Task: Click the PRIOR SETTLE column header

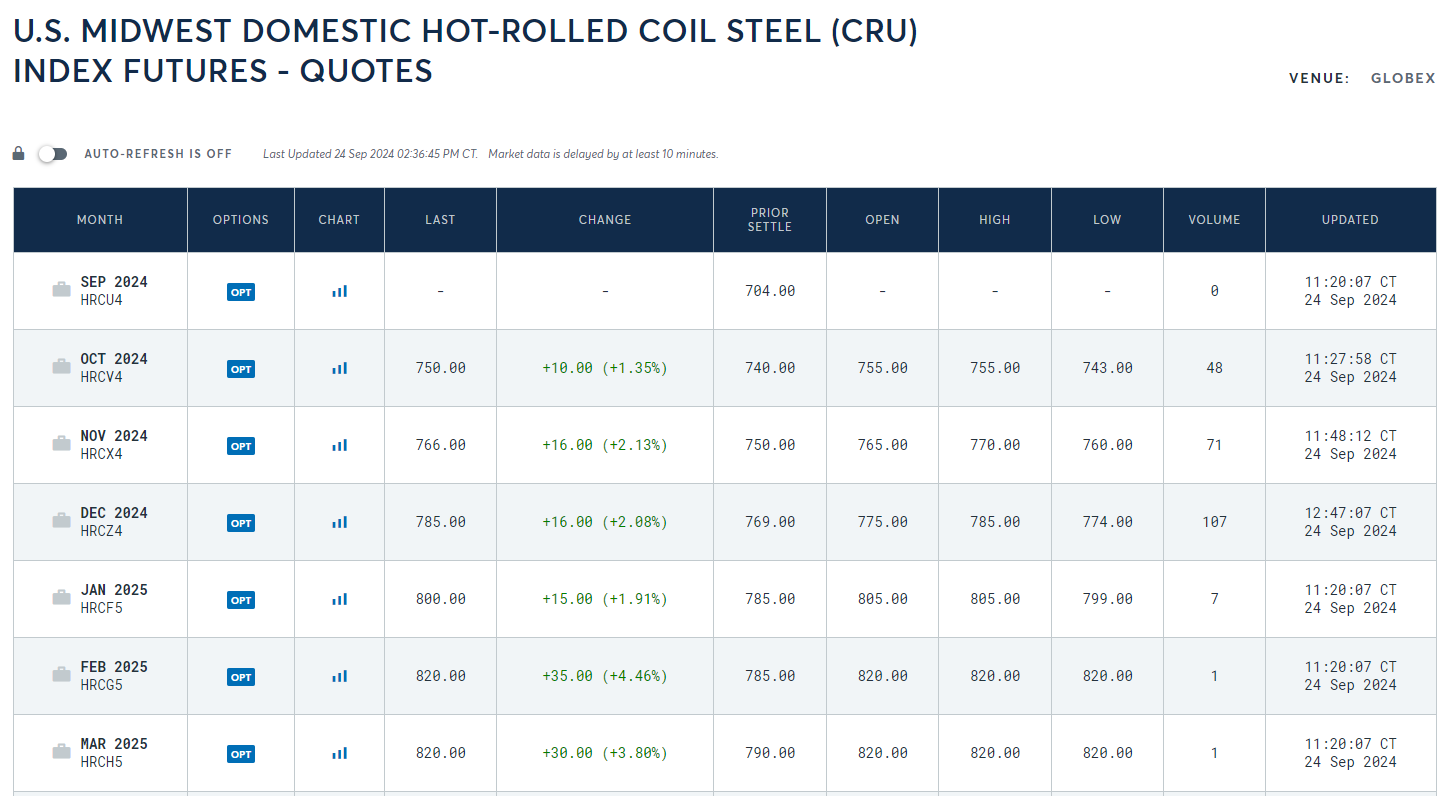Action: (x=770, y=220)
